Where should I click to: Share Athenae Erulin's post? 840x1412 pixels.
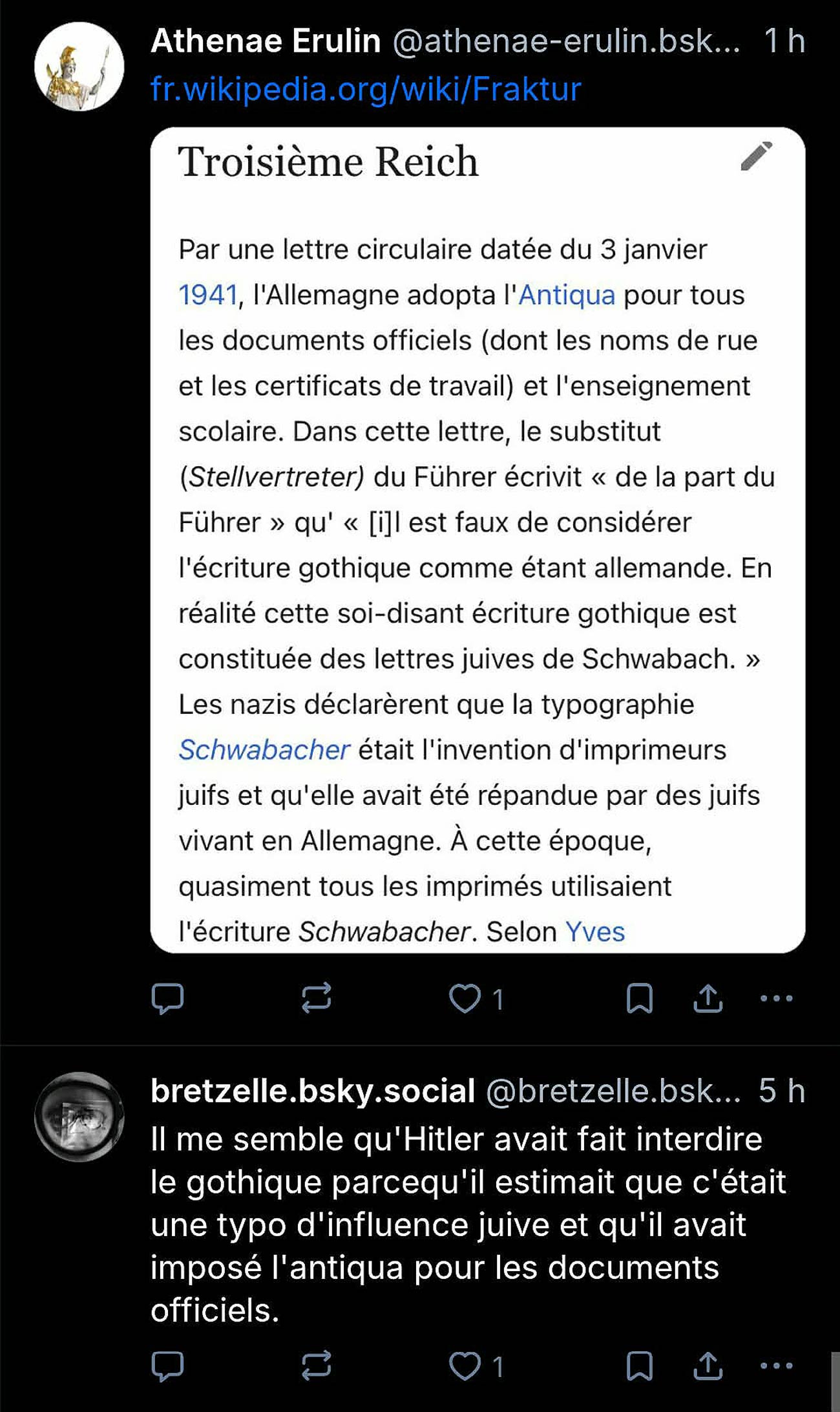(708, 998)
